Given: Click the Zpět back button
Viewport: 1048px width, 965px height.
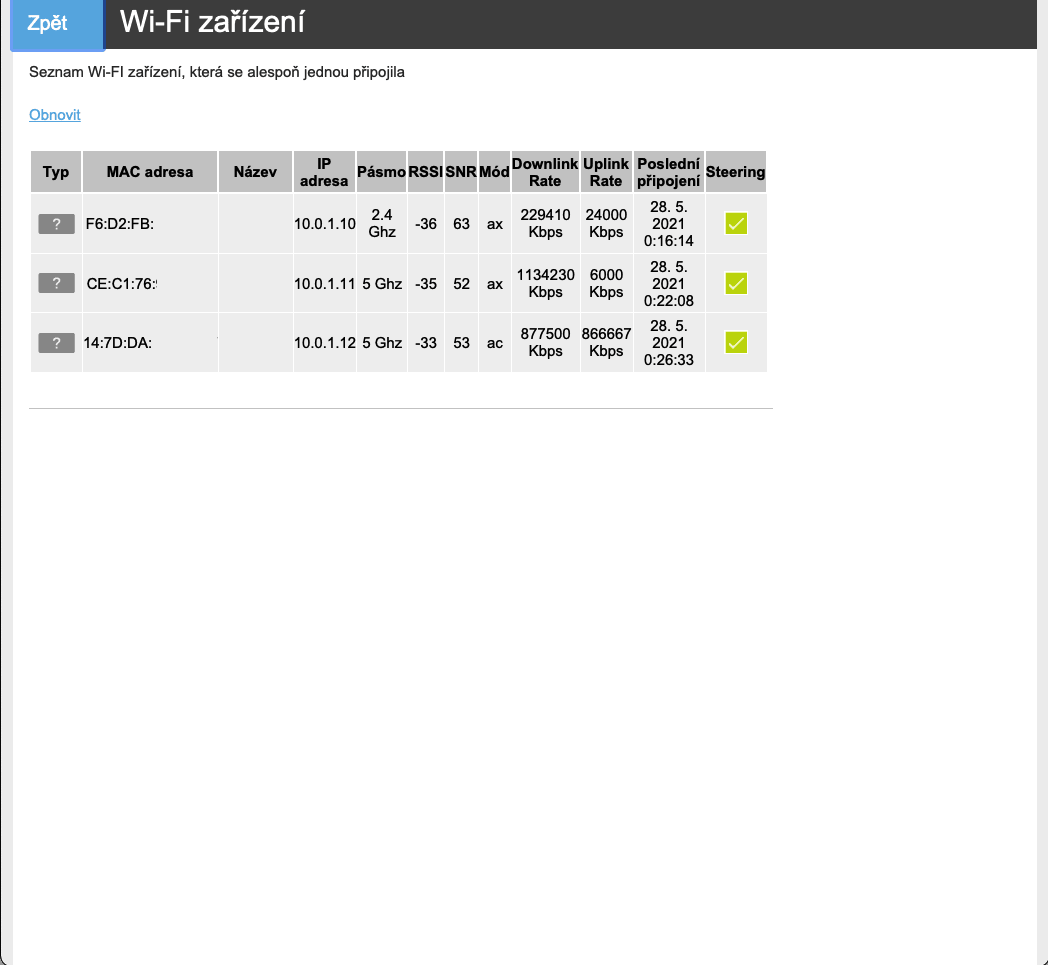Looking at the screenshot, I should [x=57, y=25].
